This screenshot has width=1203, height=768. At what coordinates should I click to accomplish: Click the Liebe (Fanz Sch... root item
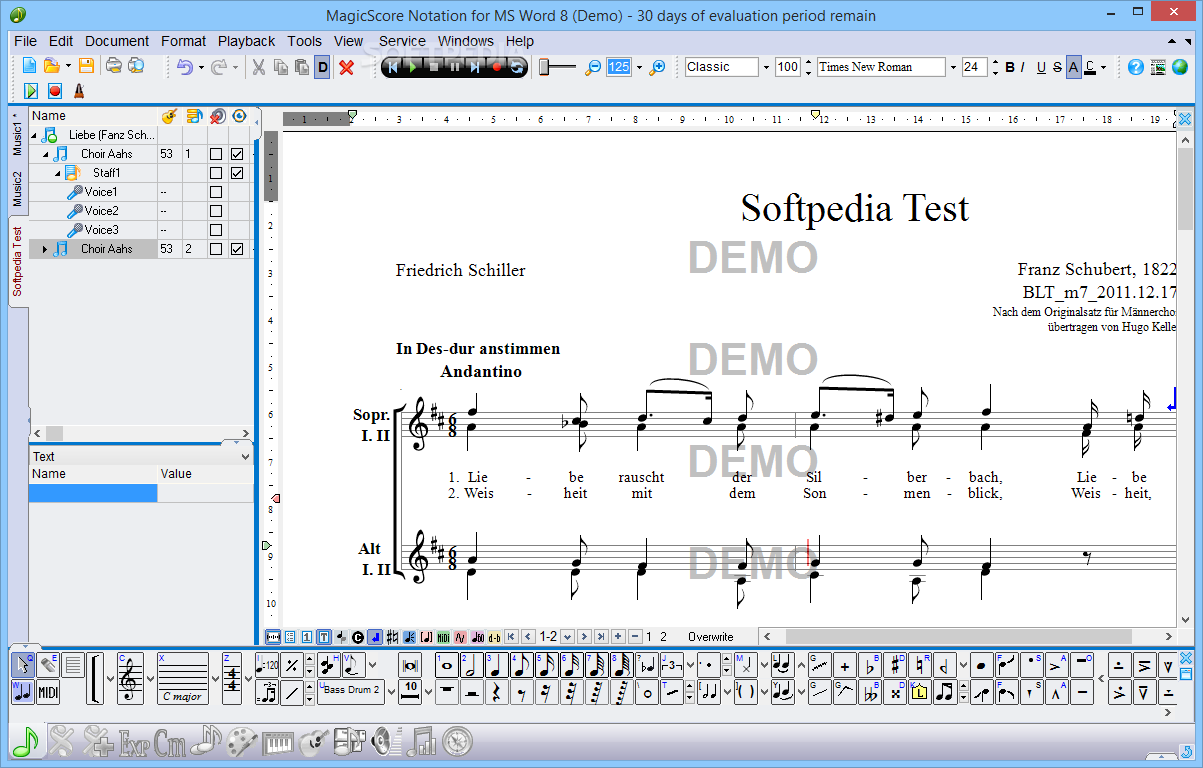pyautogui.click(x=112, y=135)
